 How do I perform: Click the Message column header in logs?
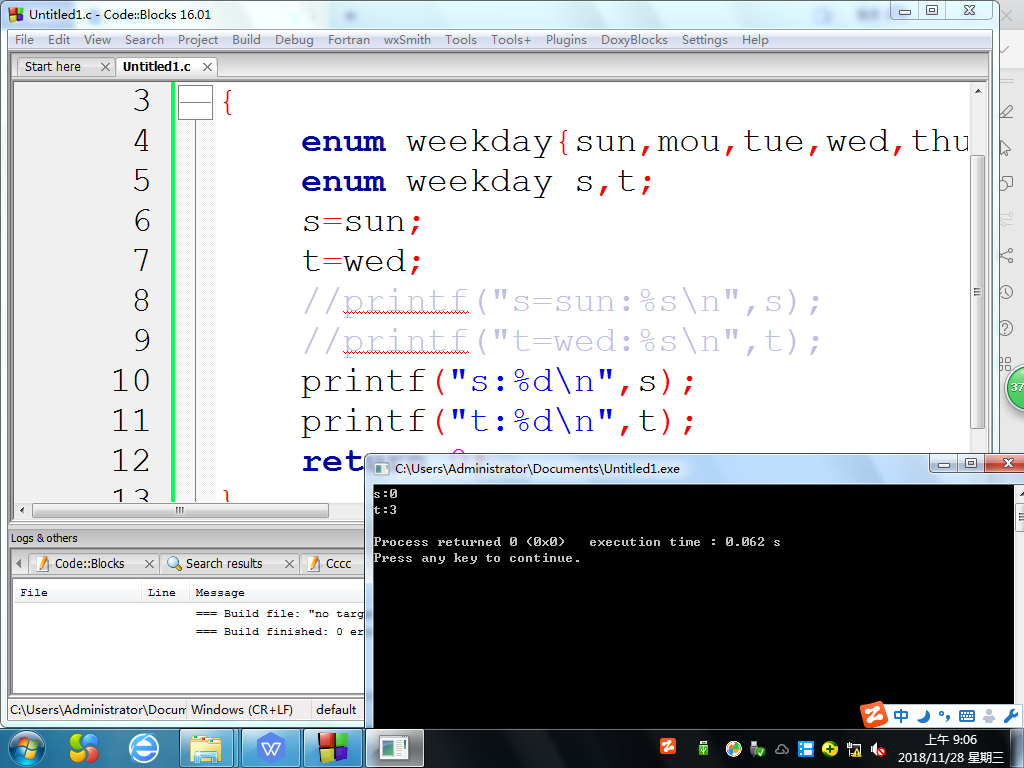point(277,592)
